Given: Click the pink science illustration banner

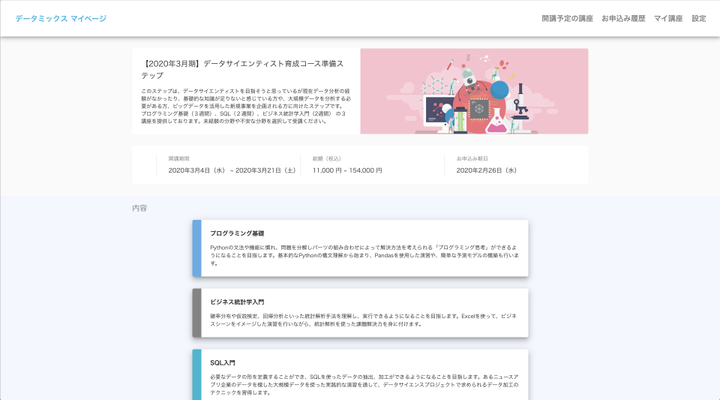Looking at the screenshot, I should coord(474,91).
